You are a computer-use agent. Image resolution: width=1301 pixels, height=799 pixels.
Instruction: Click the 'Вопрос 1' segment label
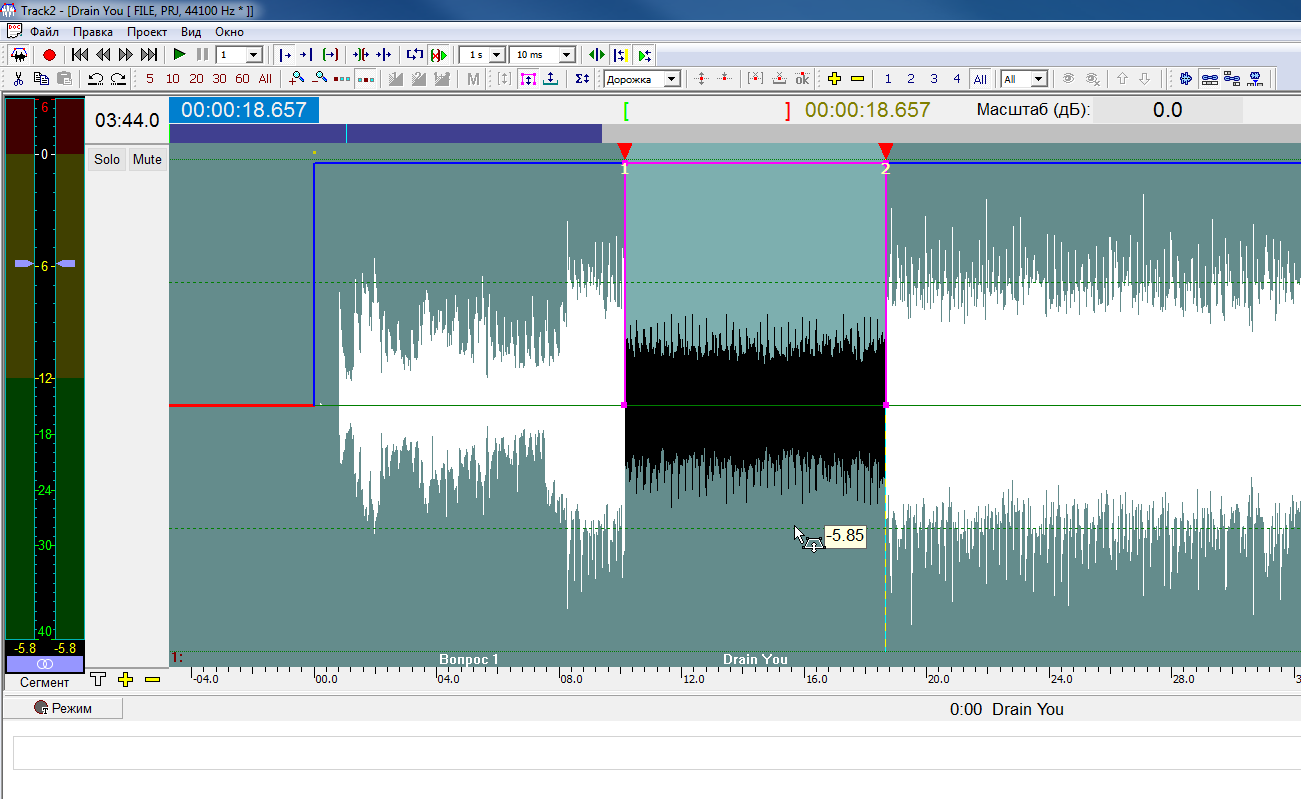(469, 659)
